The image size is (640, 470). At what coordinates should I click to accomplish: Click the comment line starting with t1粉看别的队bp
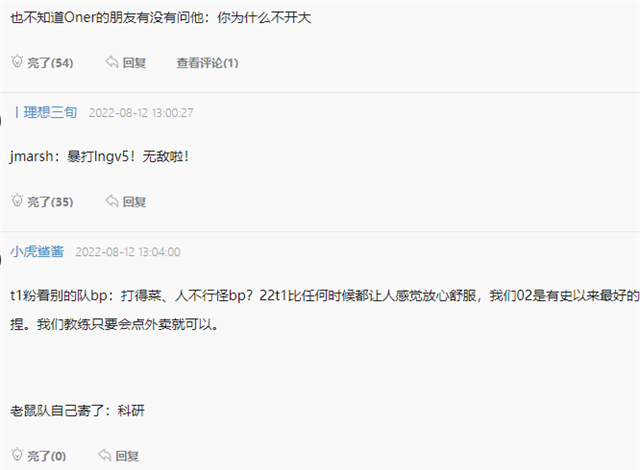[x=325, y=295]
